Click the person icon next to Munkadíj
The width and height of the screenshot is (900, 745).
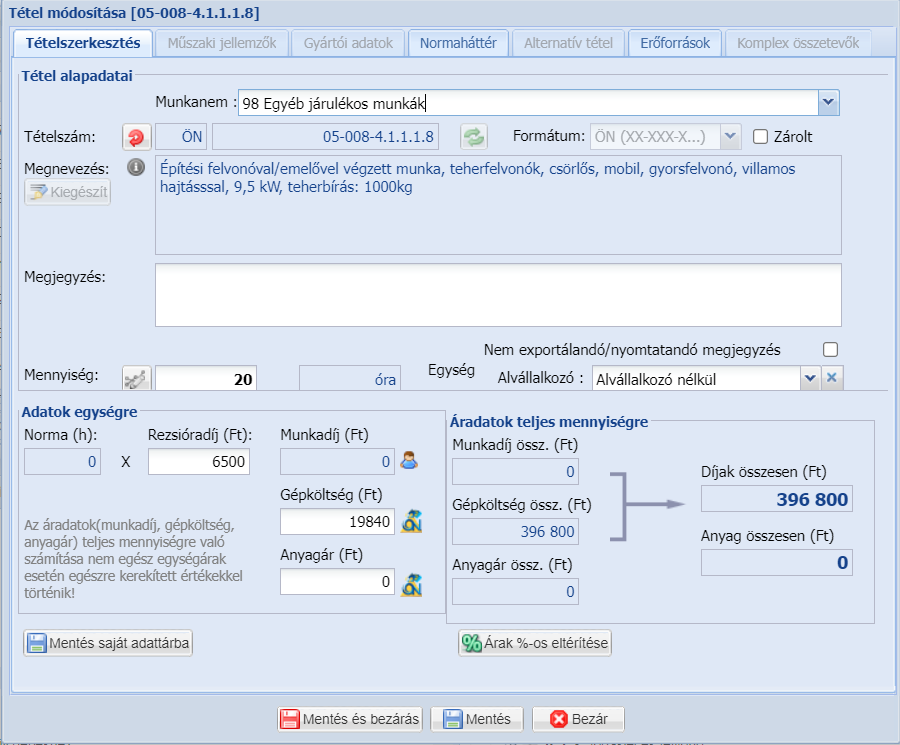click(x=409, y=461)
